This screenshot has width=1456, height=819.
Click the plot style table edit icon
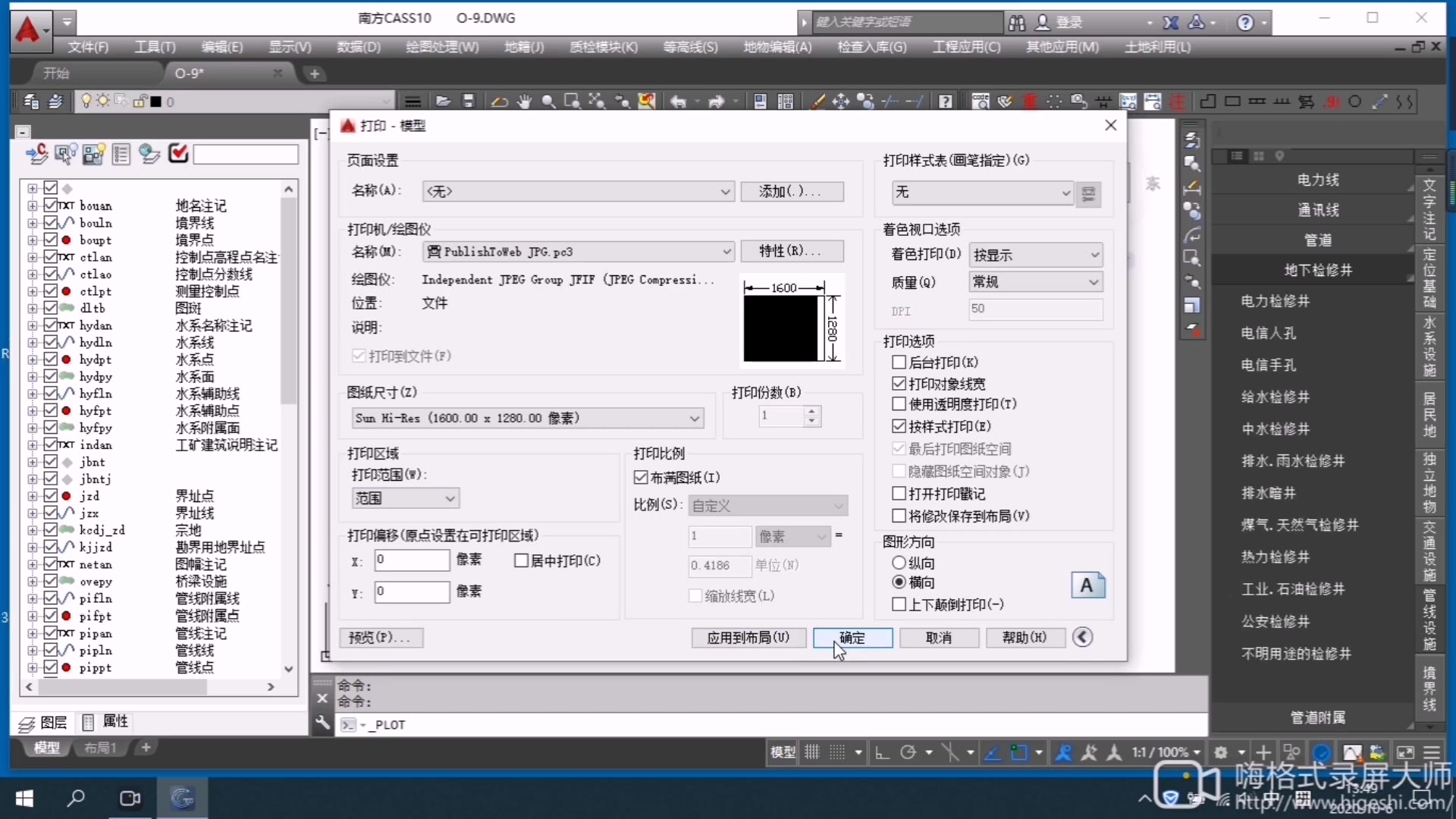pos(1088,193)
